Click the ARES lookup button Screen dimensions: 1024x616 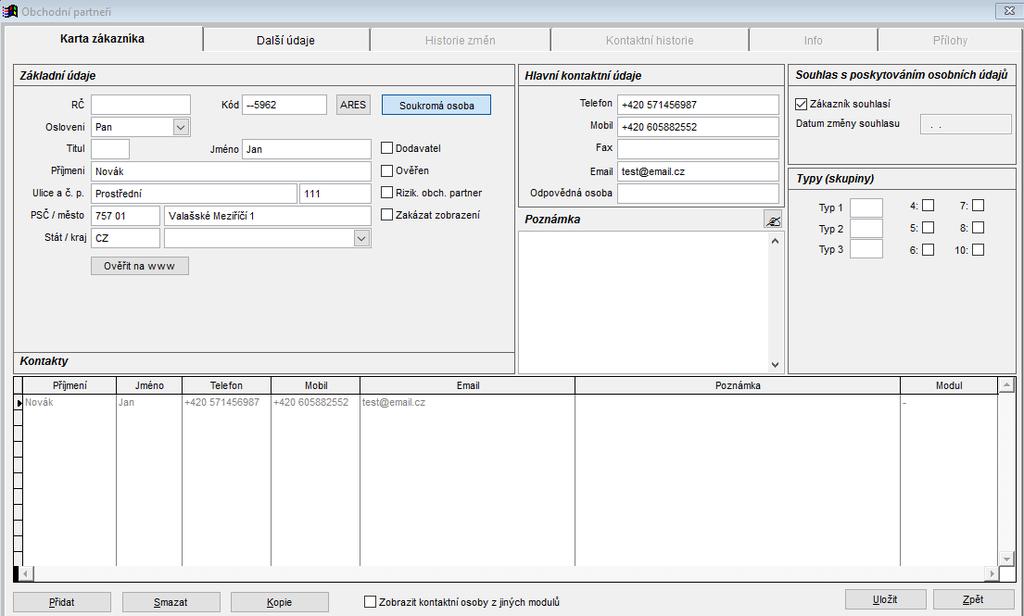[353, 105]
